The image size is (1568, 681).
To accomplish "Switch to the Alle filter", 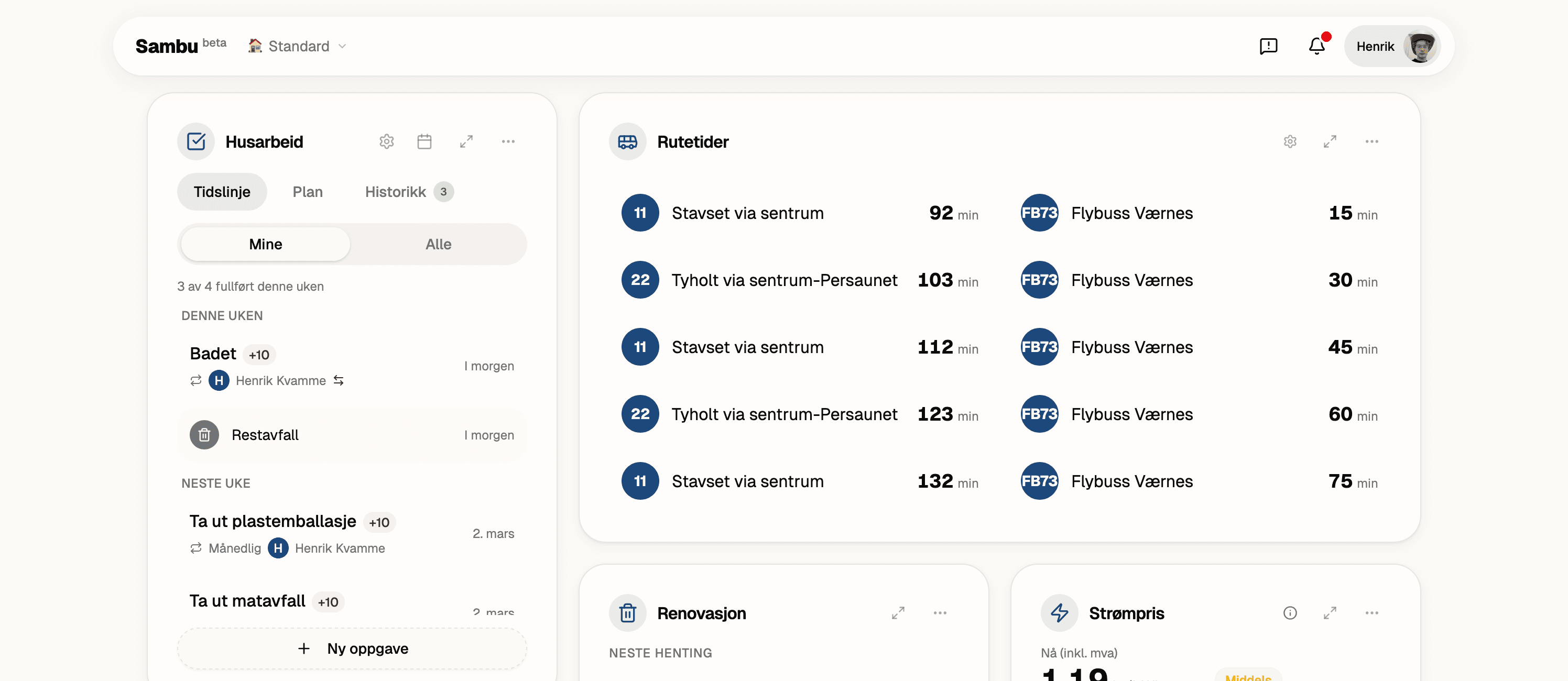I will tap(438, 244).
